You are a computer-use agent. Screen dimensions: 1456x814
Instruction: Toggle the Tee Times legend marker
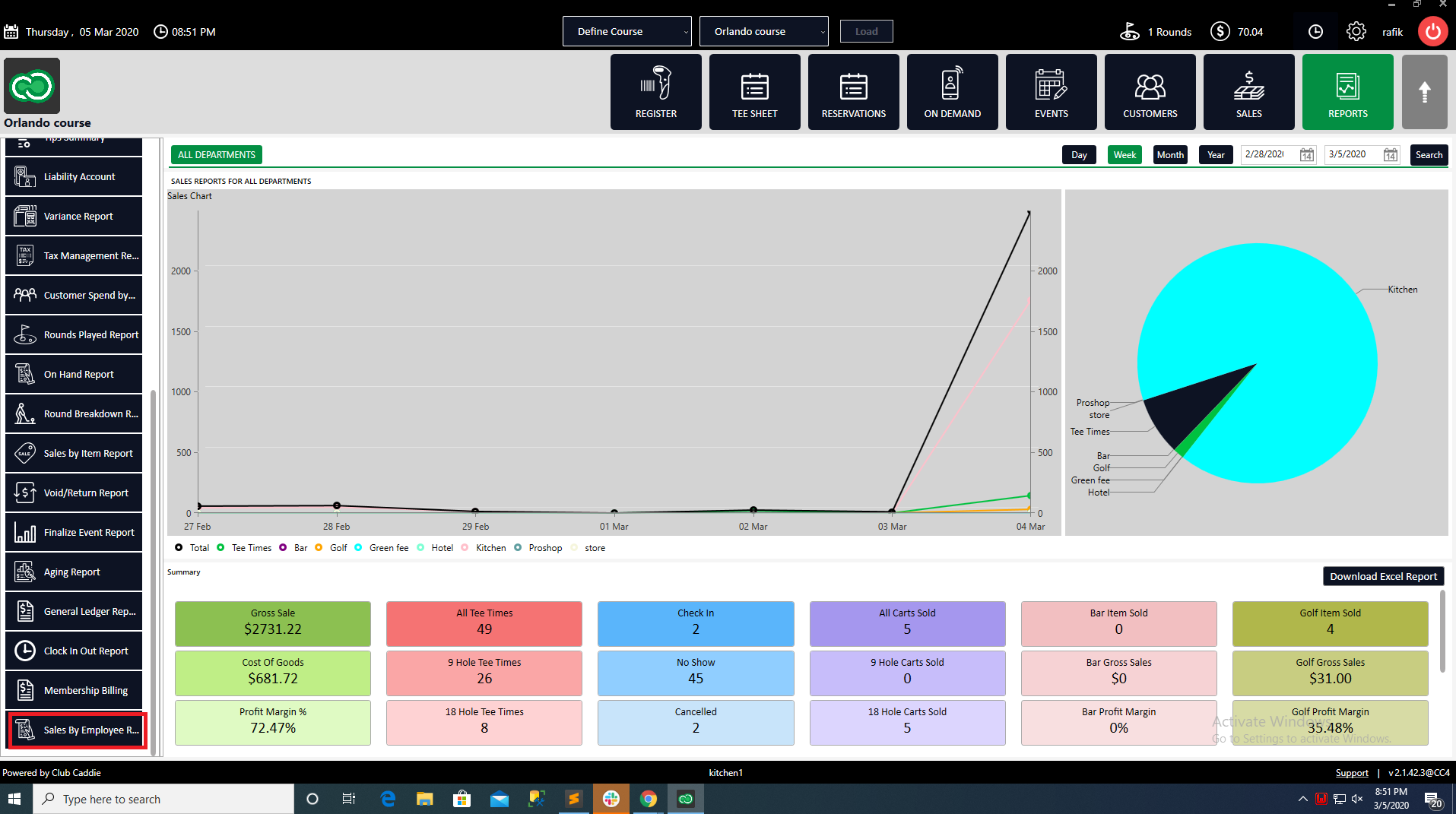220,548
